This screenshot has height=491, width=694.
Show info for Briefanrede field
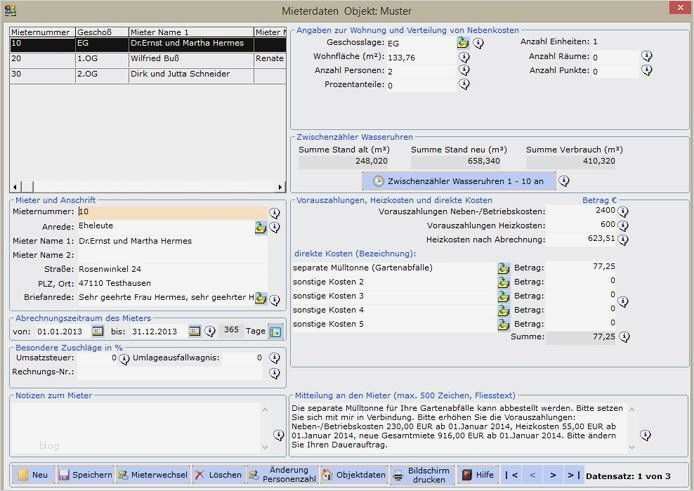click(274, 300)
